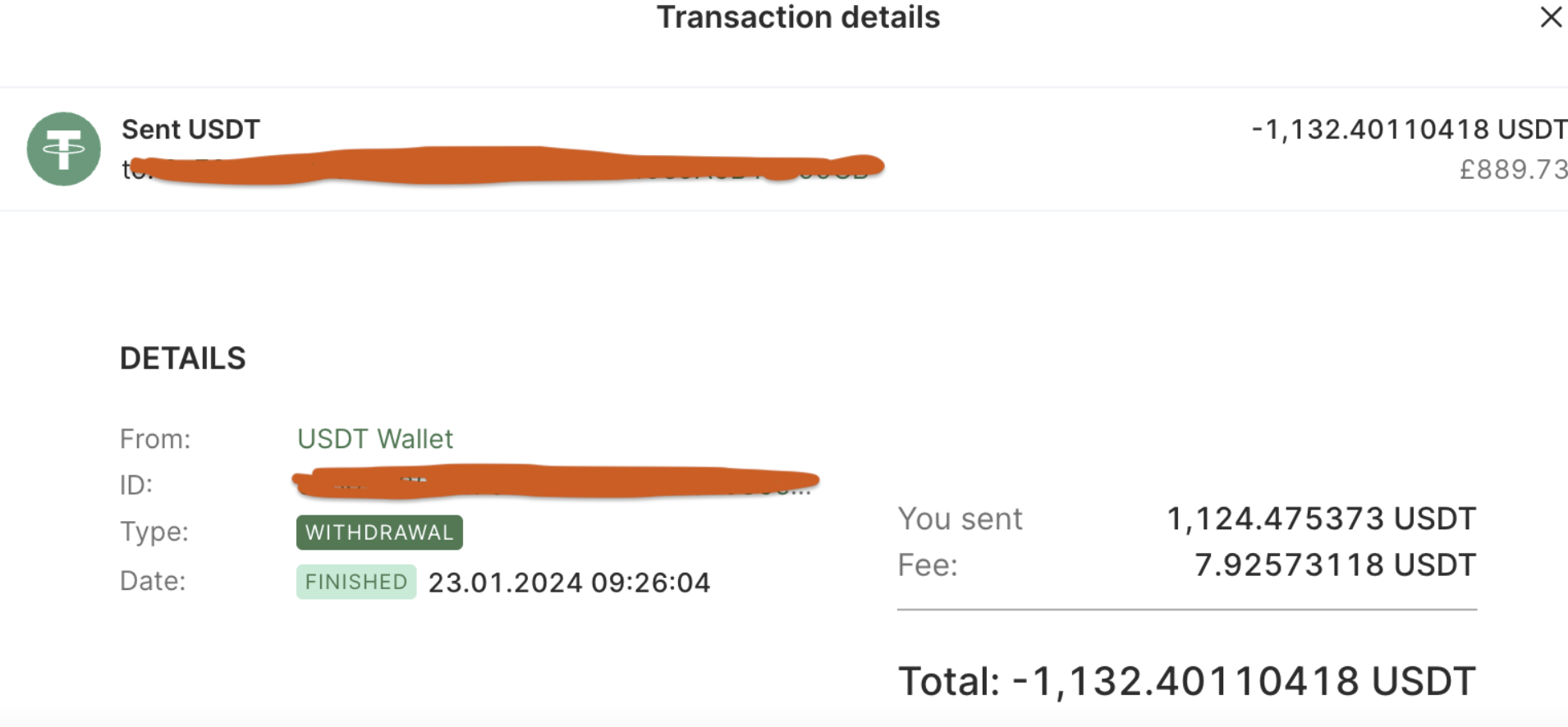Click the Type: field label

[x=154, y=532]
